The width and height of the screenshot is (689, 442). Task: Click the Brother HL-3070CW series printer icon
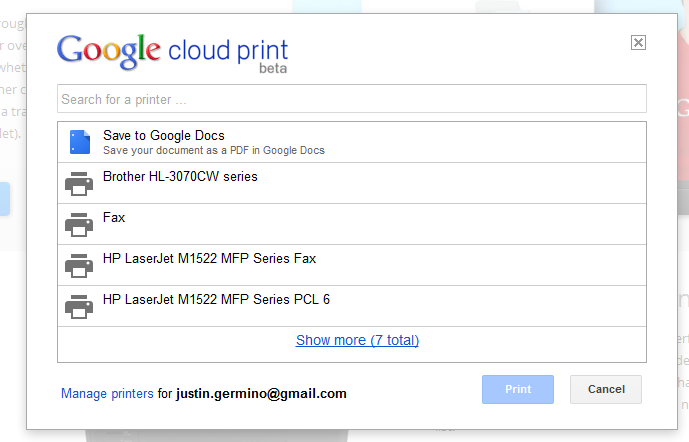pyautogui.click(x=79, y=184)
